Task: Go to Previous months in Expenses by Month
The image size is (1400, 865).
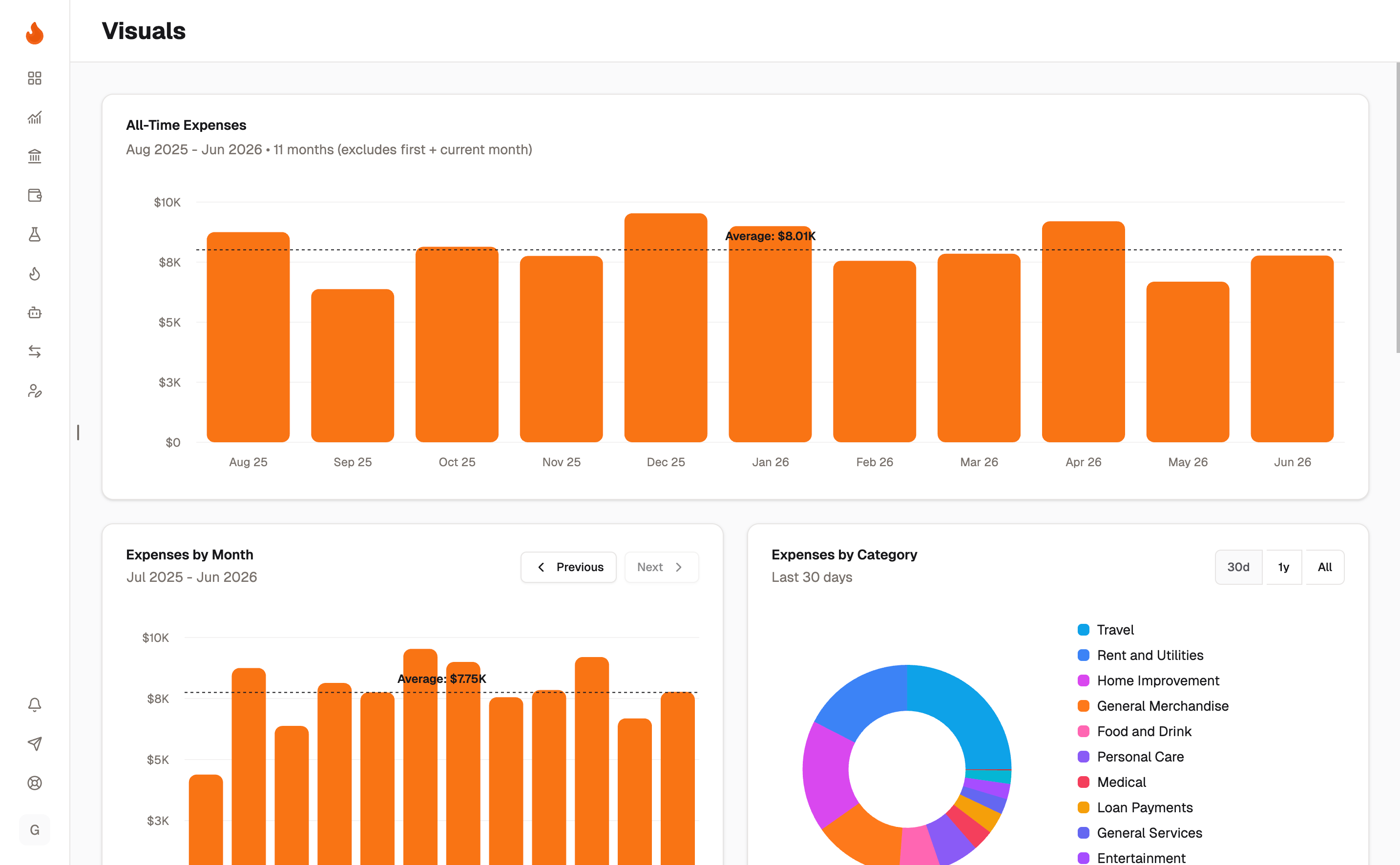Action: [568, 567]
